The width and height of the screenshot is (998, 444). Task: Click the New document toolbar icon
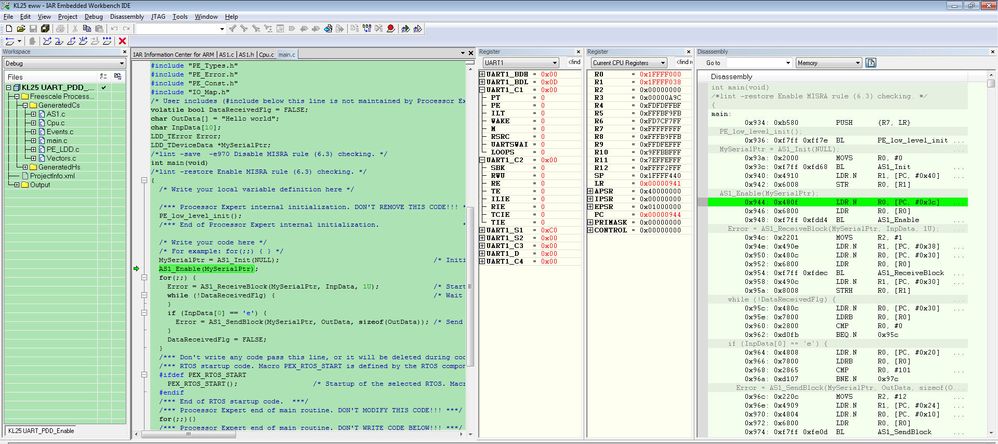tap(9, 29)
